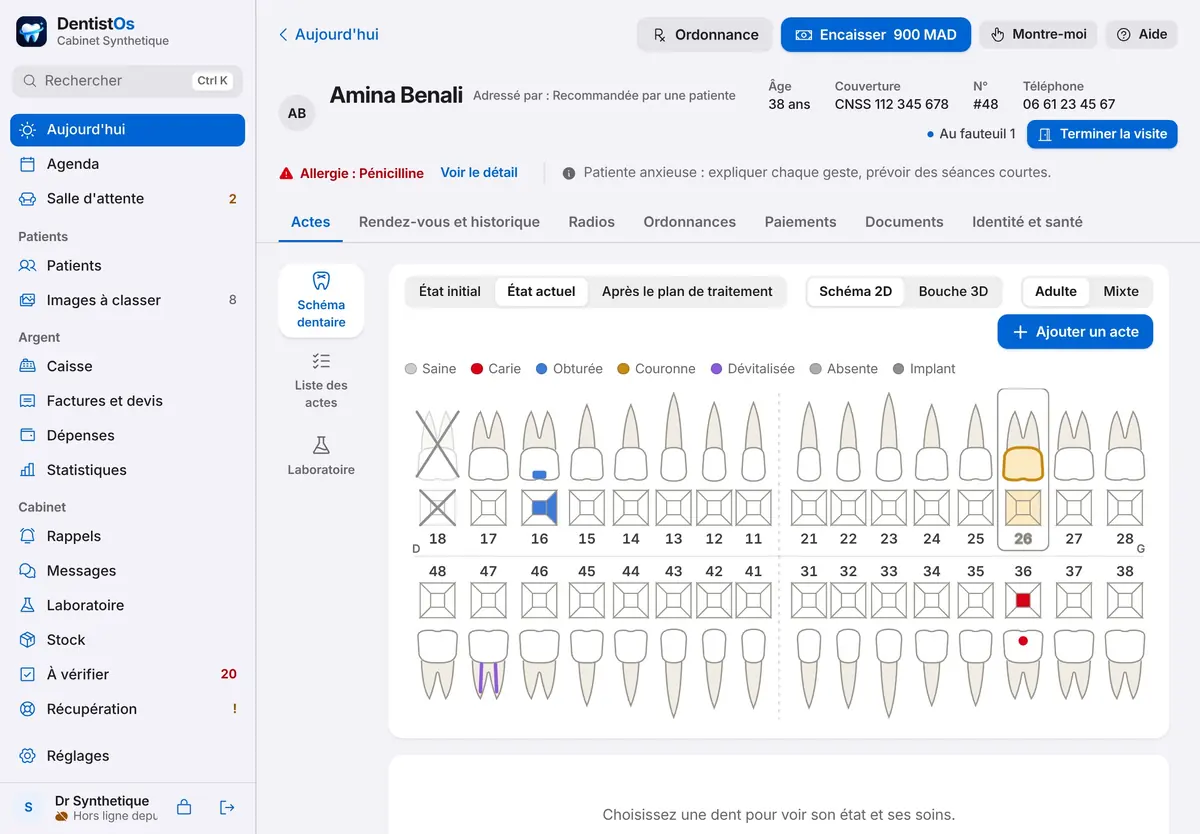Open the Laboratoire panel under Liste des actes
This screenshot has height=834, width=1200.
[321, 456]
